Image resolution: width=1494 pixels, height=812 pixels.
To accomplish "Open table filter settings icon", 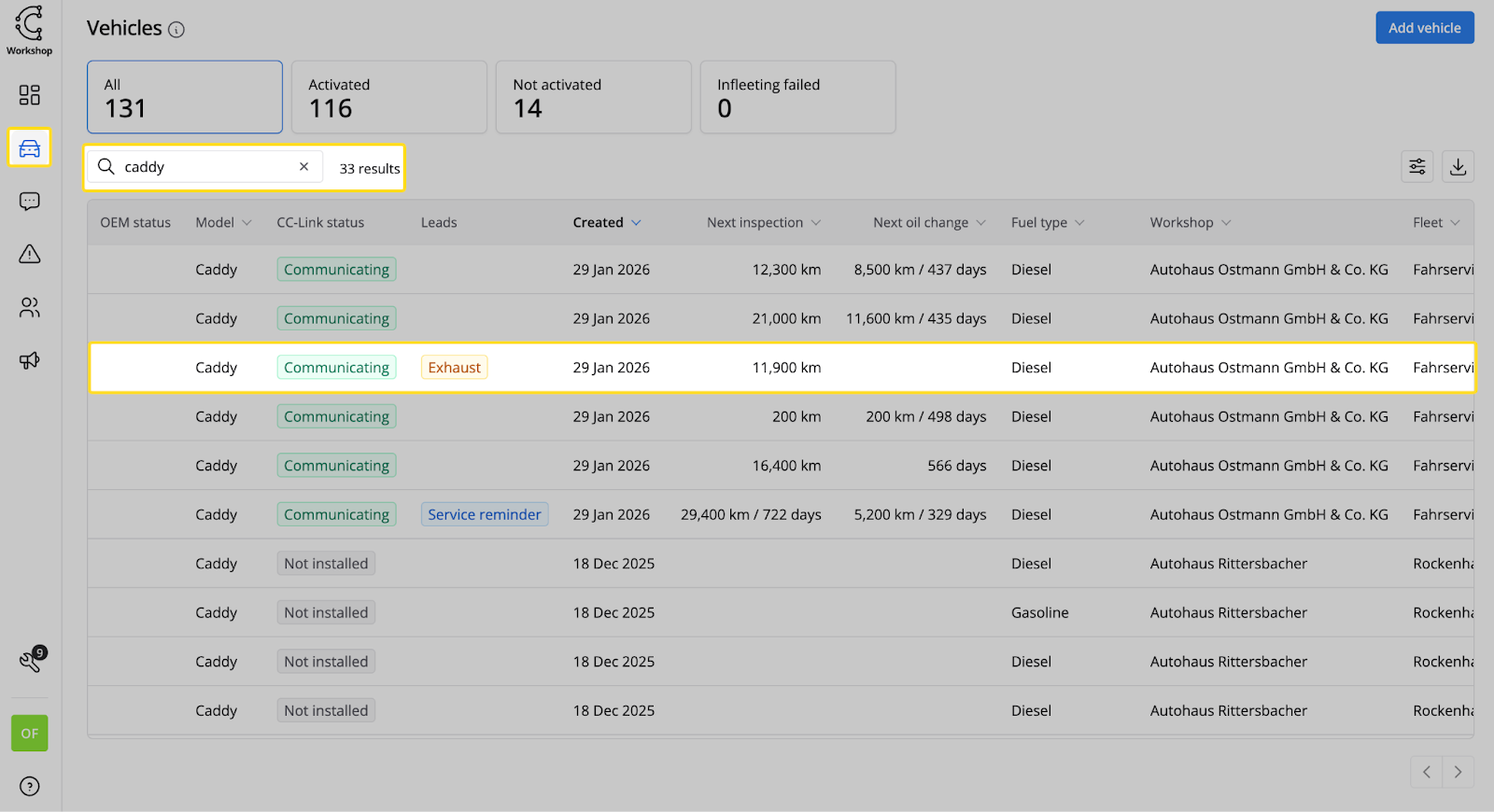I will click(1416, 167).
